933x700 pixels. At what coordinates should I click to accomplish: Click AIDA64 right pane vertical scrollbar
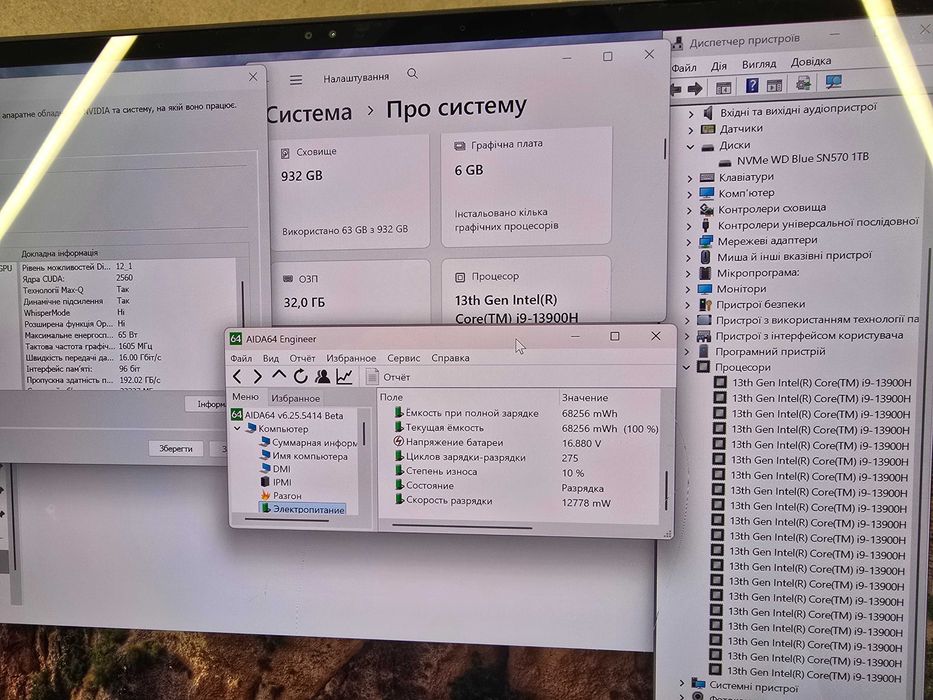point(666,489)
